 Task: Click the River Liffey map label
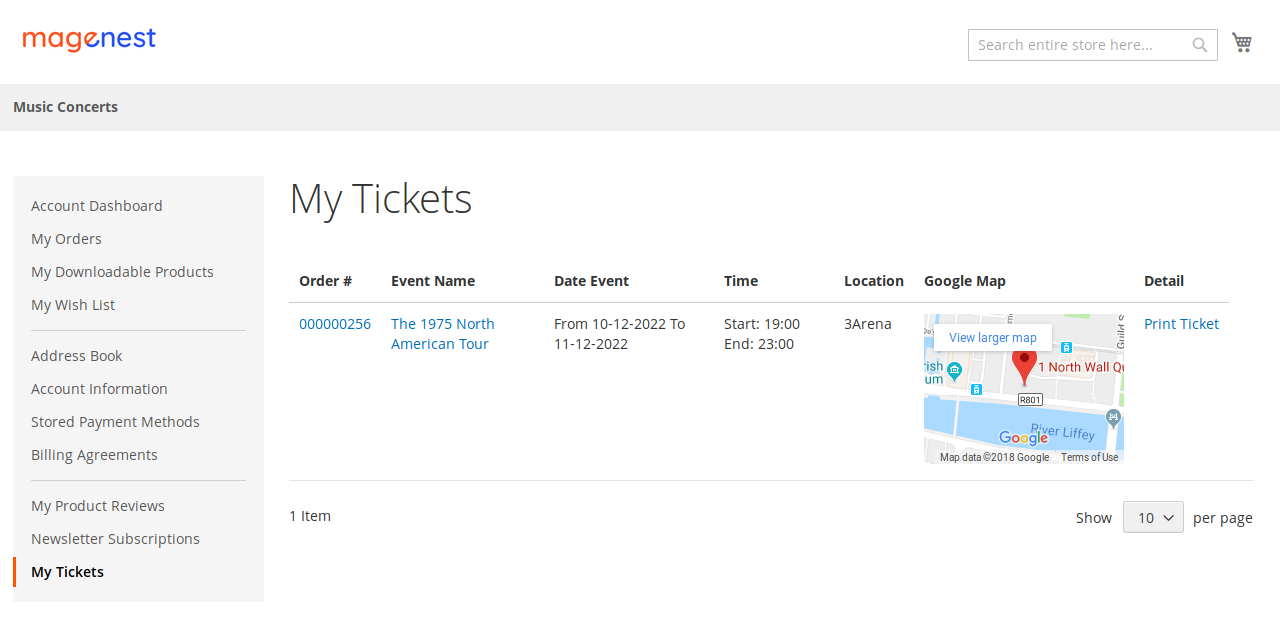point(1063,432)
